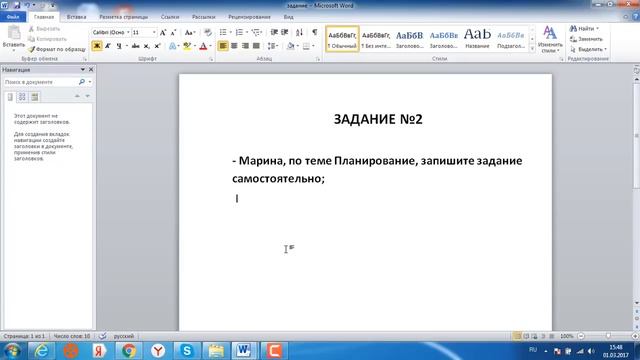
Task: Open the Text Effects icon
Action: (x=172, y=46)
